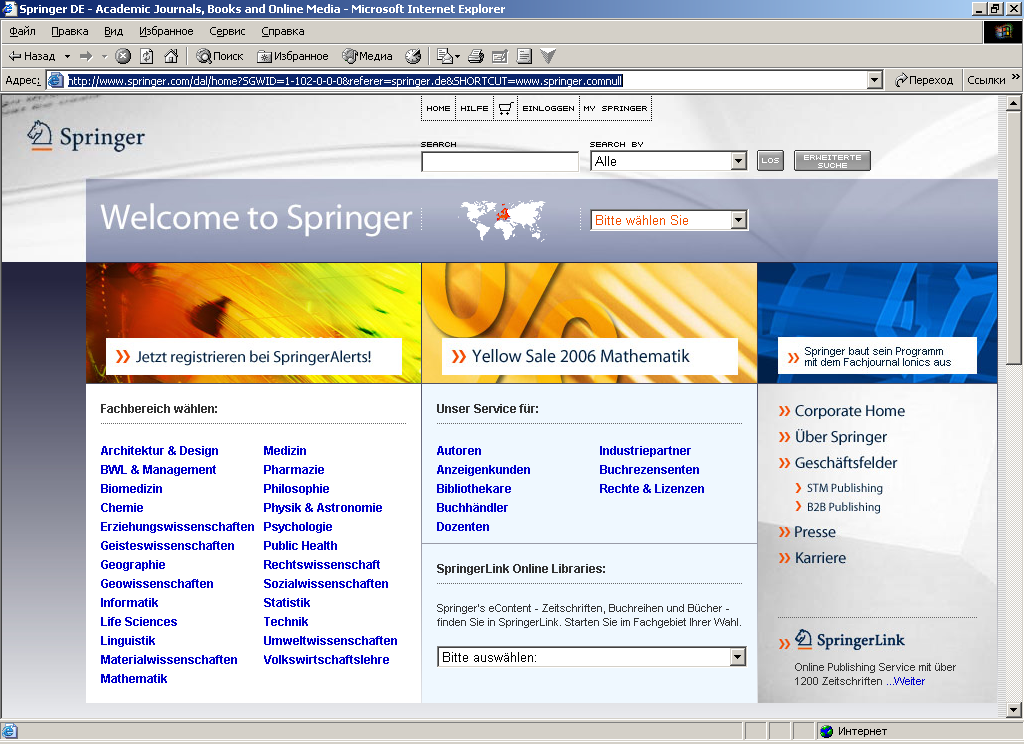The width and height of the screenshot is (1024, 744).
Task: Open the Правка menu
Action: click(70, 31)
